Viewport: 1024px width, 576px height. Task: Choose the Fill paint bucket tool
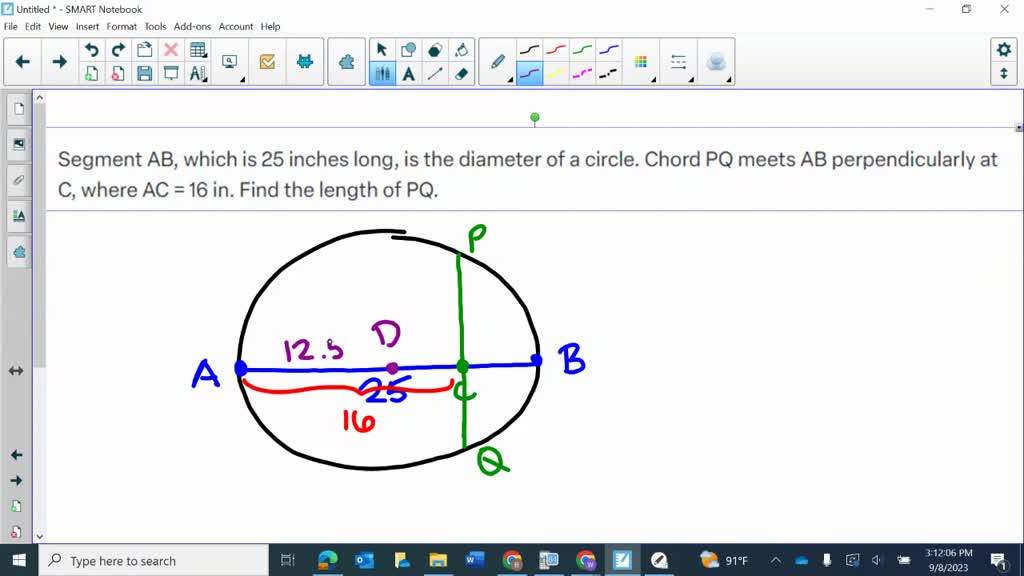click(462, 49)
